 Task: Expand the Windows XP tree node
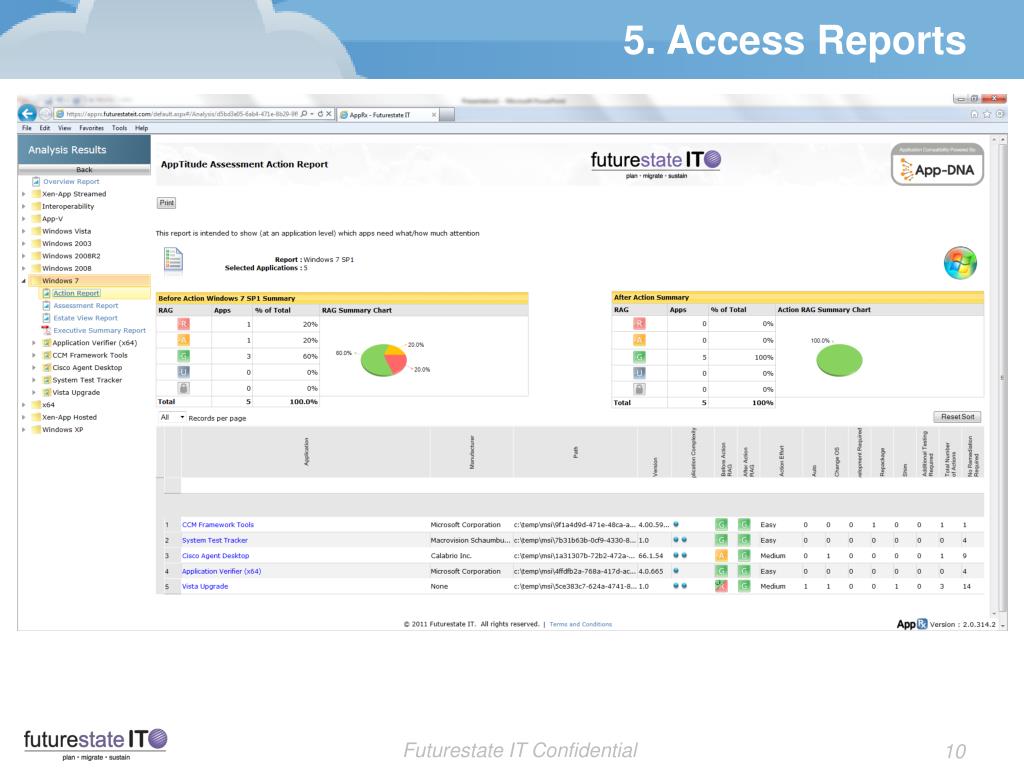tap(24, 430)
